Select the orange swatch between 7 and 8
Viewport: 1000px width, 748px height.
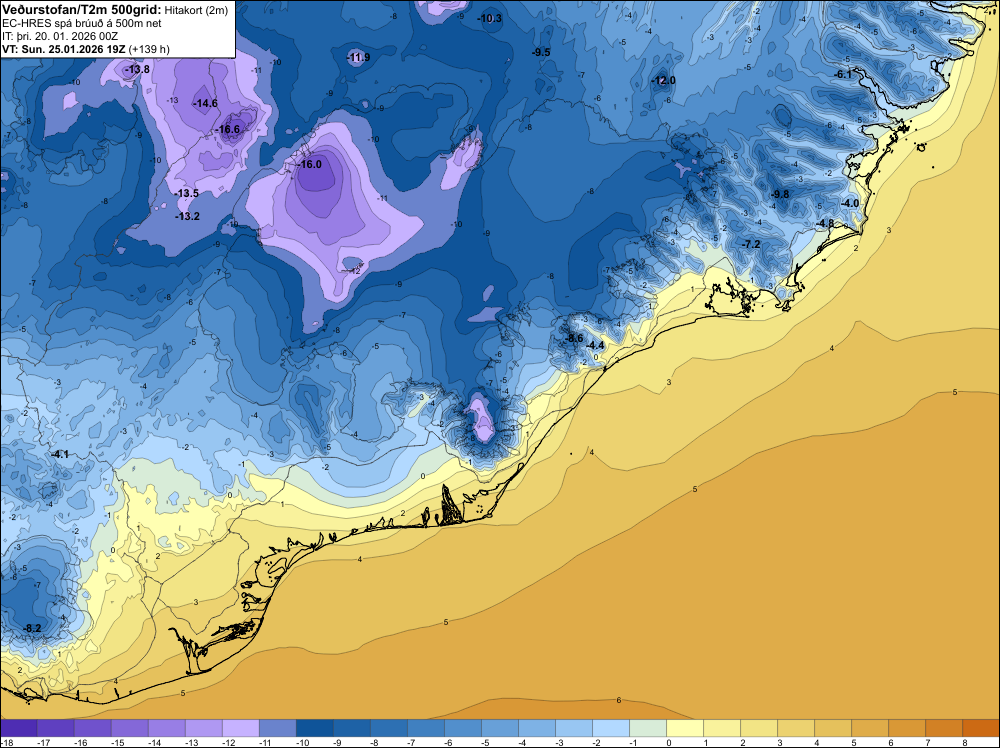tap(943, 728)
